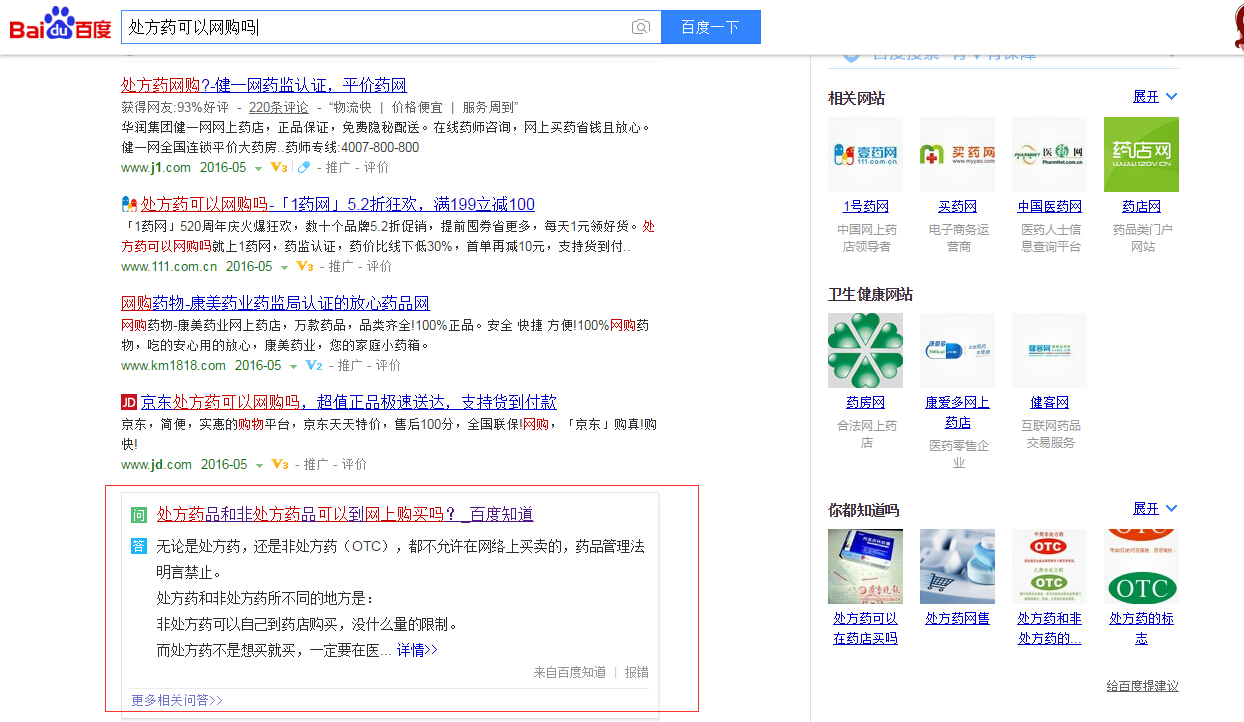Click the 处方药网售 shopping cart thumbnail
Viewport: 1244px width, 722px height.
tap(957, 566)
